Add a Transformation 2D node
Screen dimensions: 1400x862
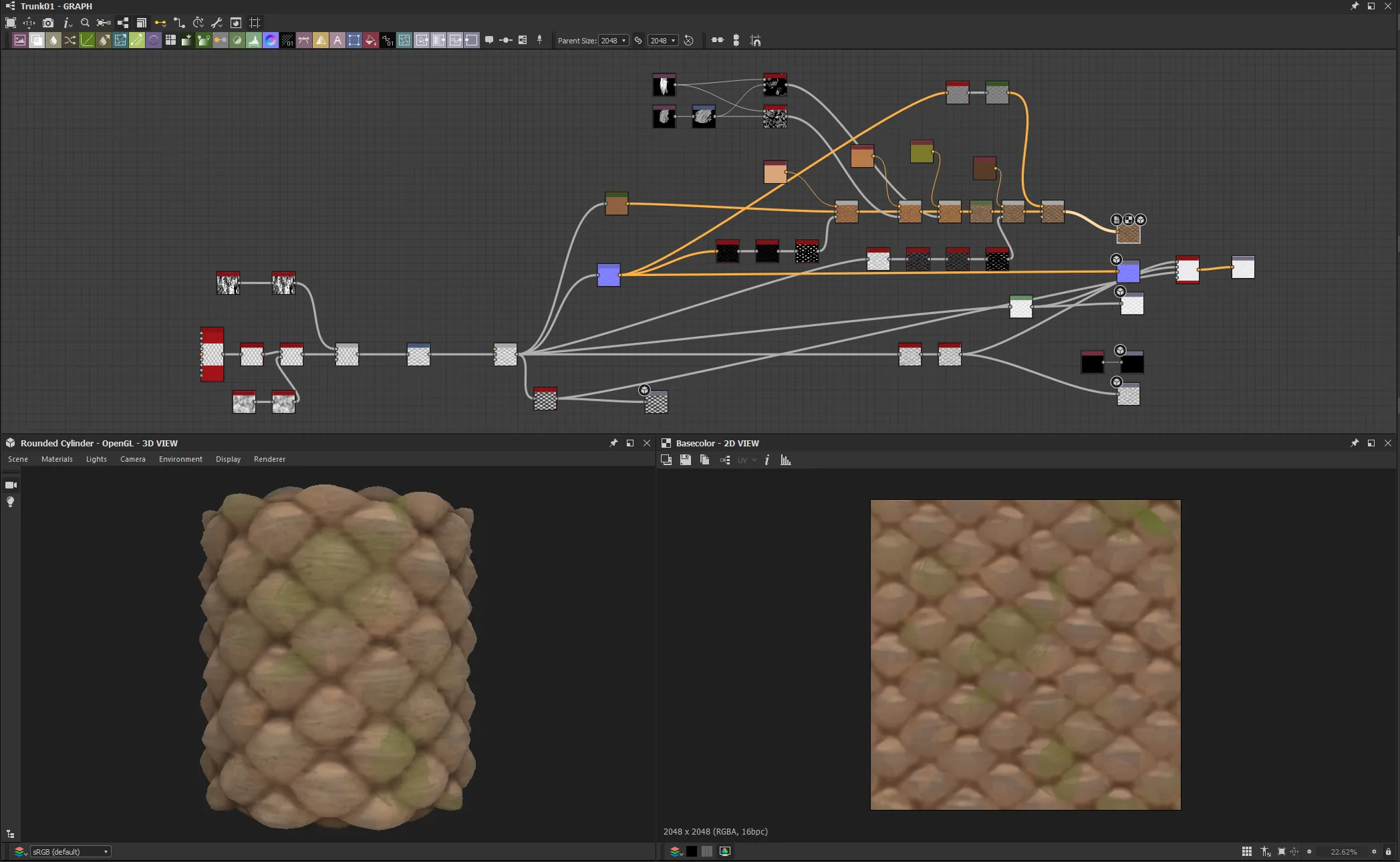(354, 41)
